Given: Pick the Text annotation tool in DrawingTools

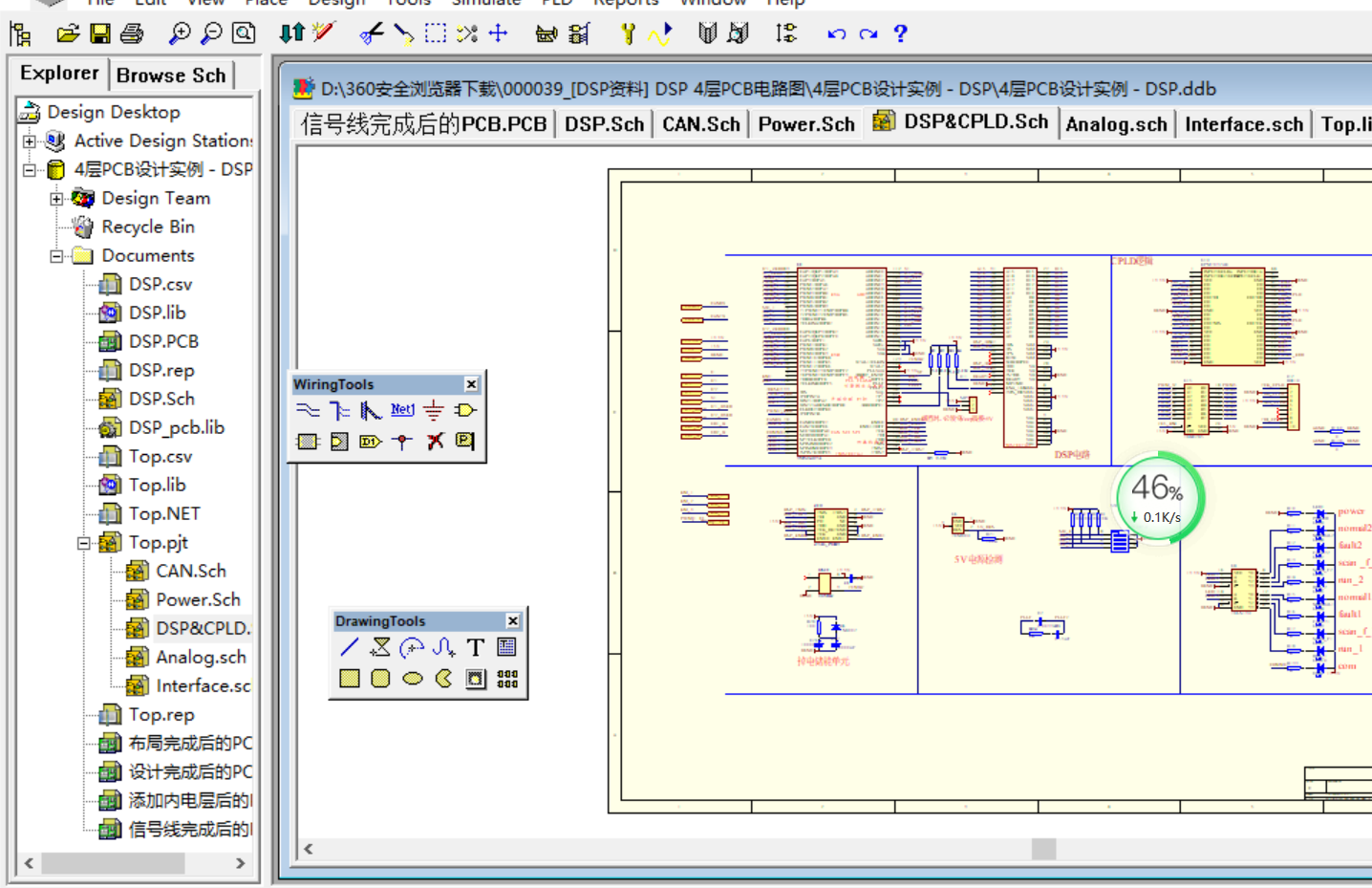Looking at the screenshot, I should [475, 648].
